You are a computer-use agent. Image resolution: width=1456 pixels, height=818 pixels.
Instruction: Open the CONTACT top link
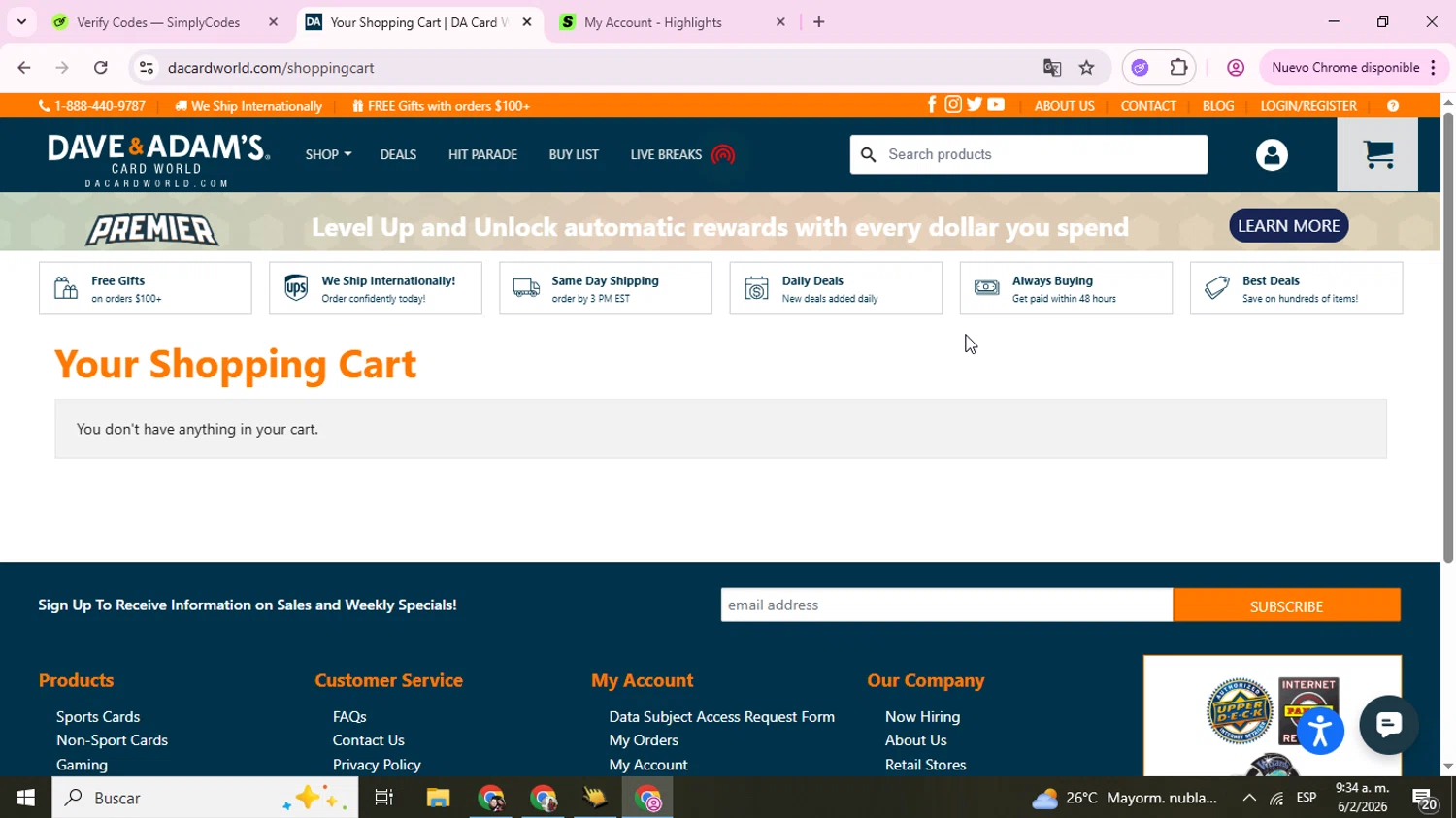[x=1148, y=106]
